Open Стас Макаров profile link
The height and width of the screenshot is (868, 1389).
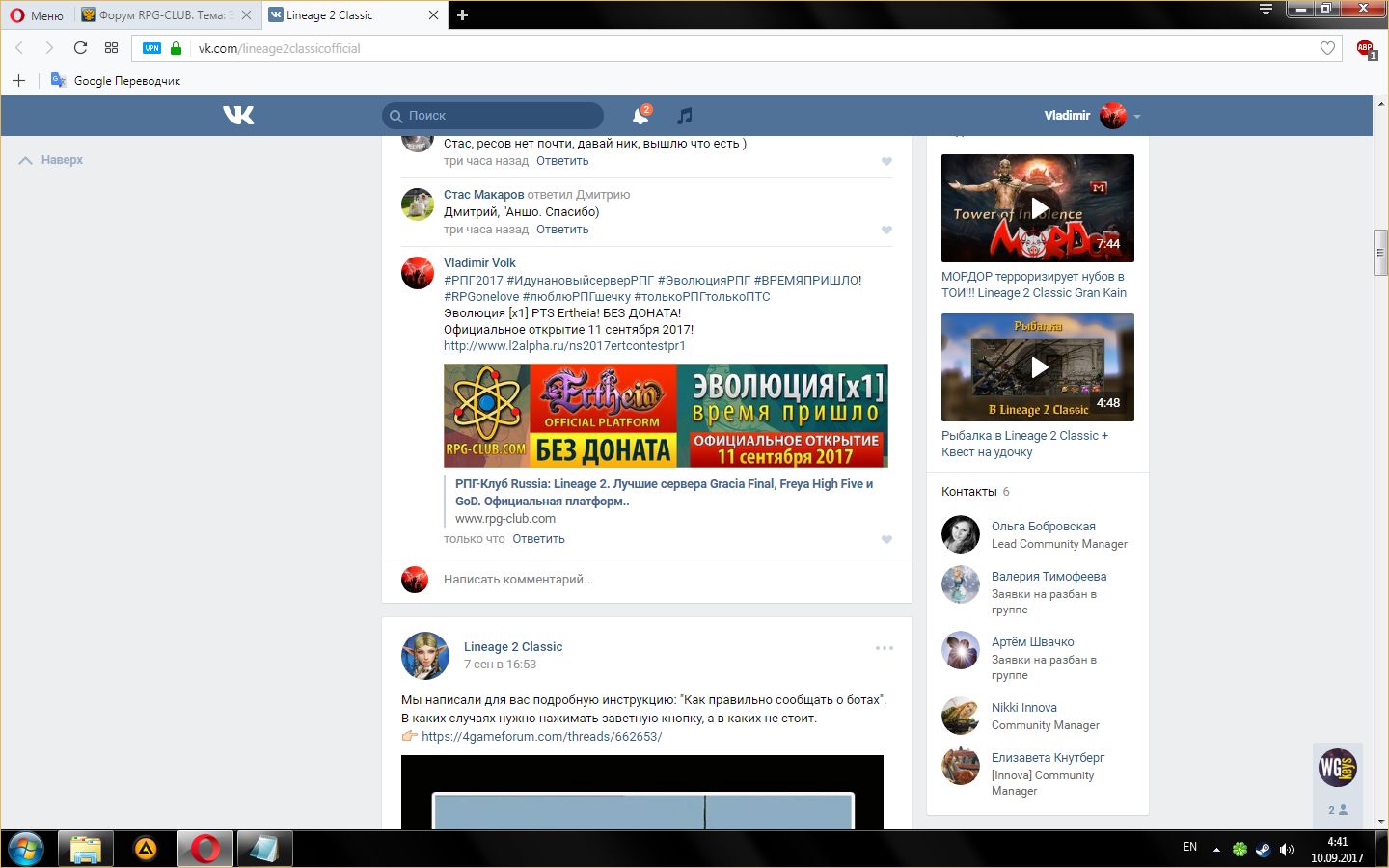pos(483,195)
